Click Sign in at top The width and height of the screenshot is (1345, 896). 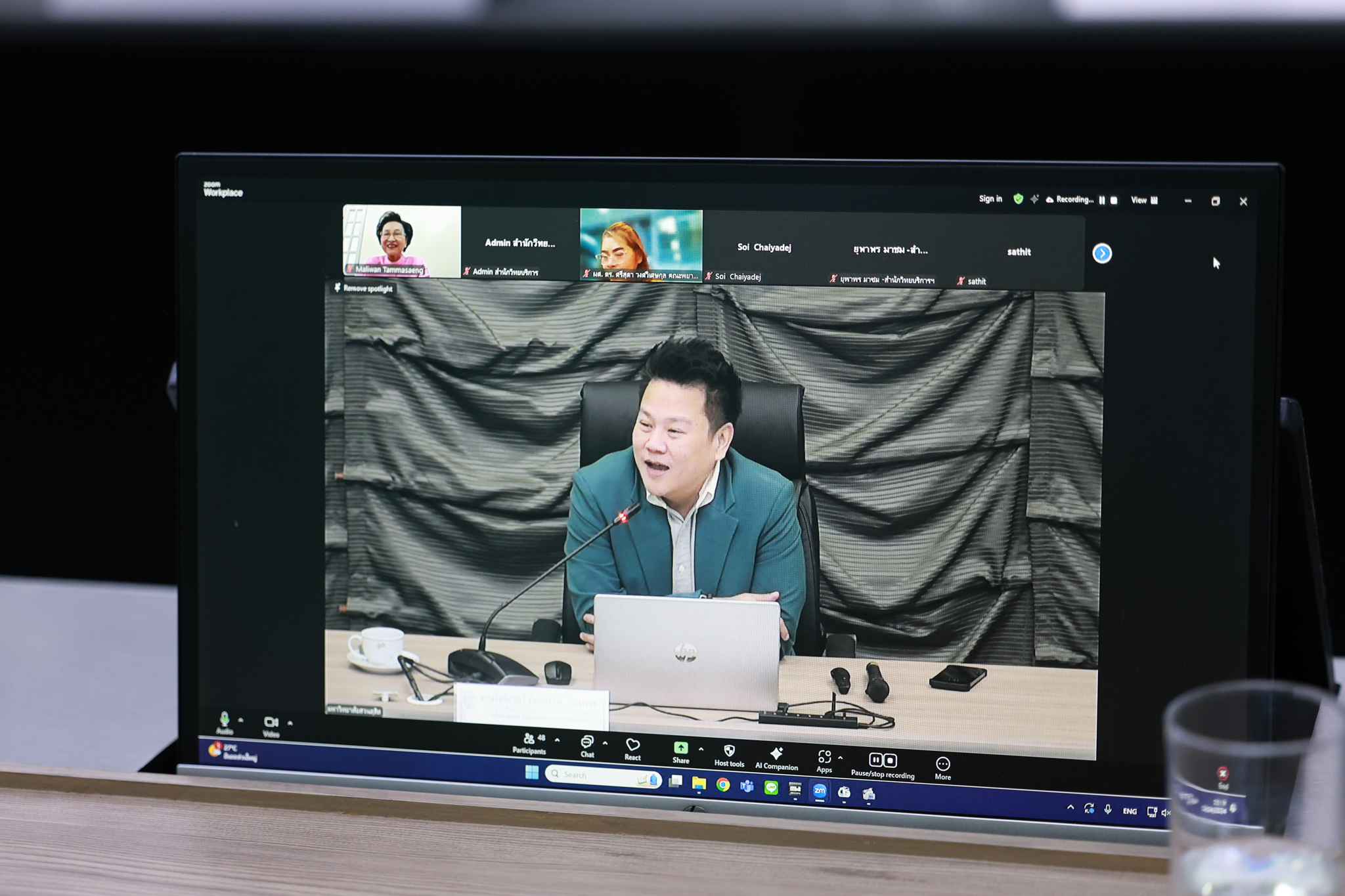click(x=990, y=199)
